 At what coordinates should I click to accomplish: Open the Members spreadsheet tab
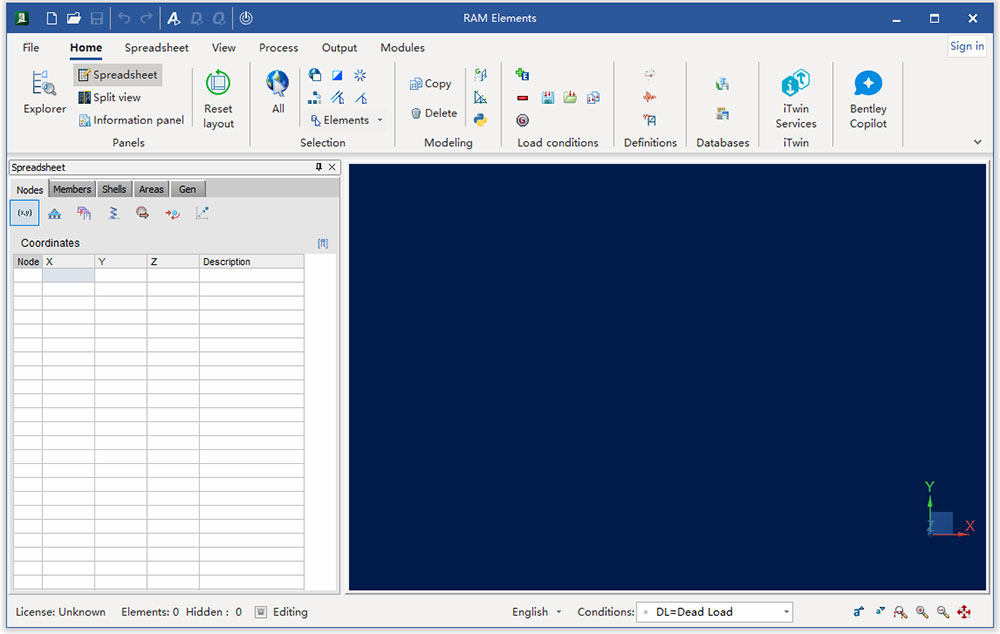click(72, 189)
